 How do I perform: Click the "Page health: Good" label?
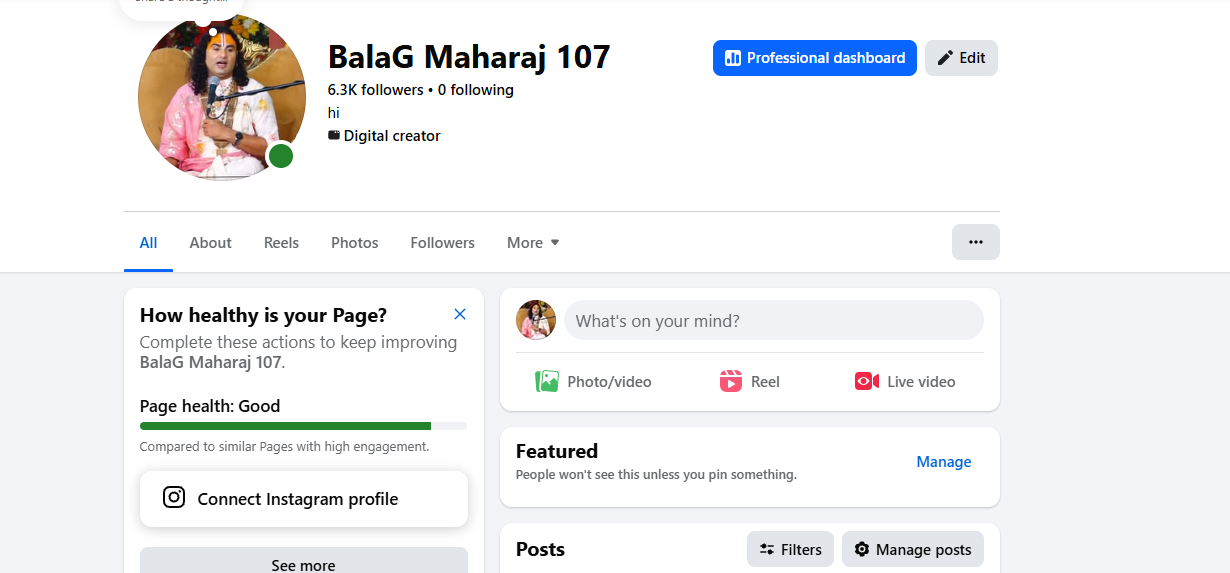coord(210,406)
